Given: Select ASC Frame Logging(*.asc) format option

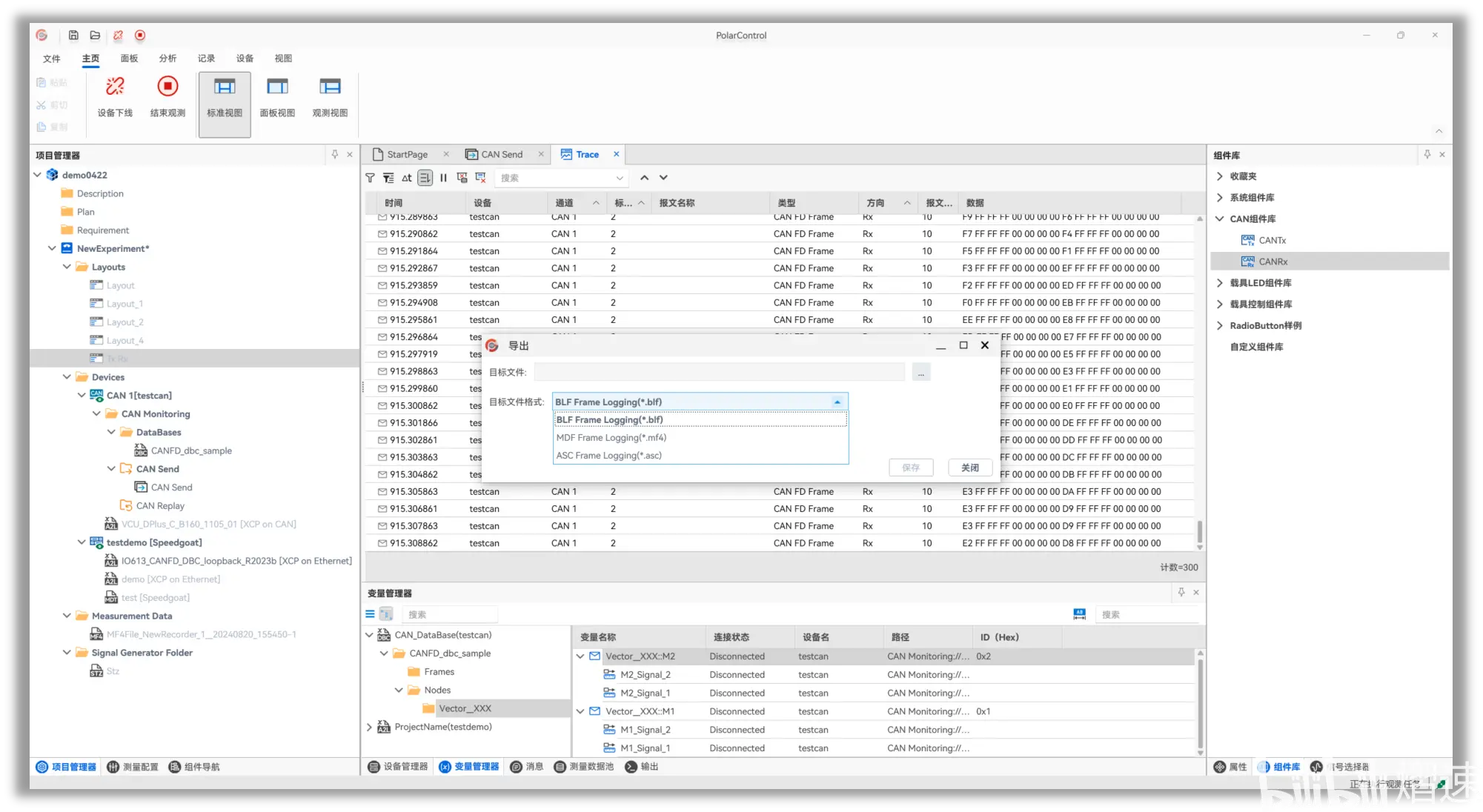Looking at the screenshot, I should point(609,456).
